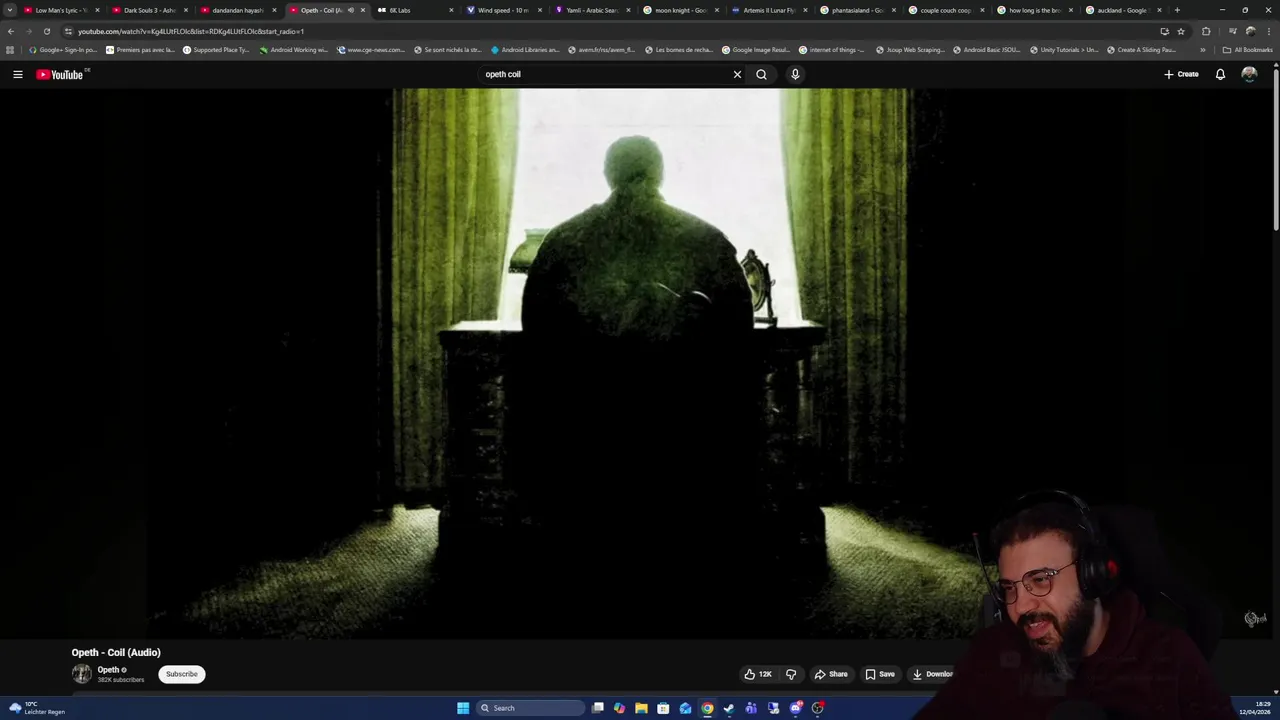Switch to 'moon knight' Google tab
The width and height of the screenshot is (1280, 720).
click(680, 10)
